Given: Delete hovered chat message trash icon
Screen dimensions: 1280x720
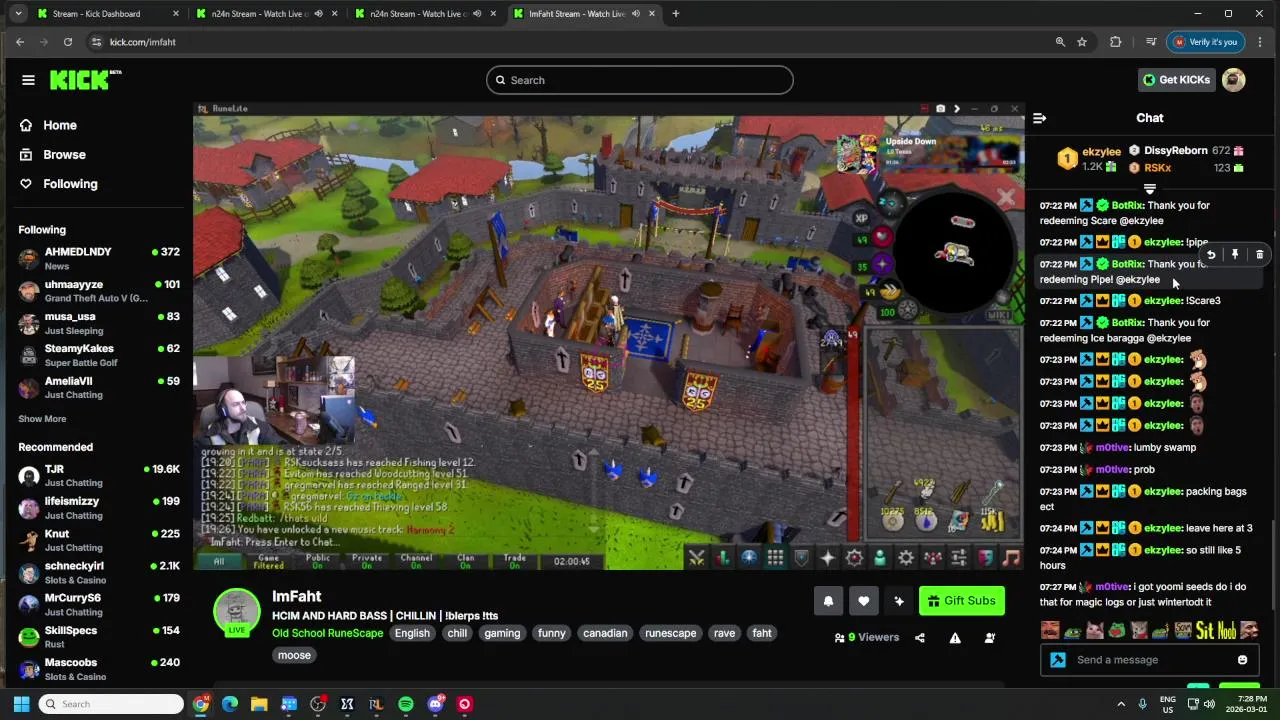Looking at the screenshot, I should coord(1259,255).
